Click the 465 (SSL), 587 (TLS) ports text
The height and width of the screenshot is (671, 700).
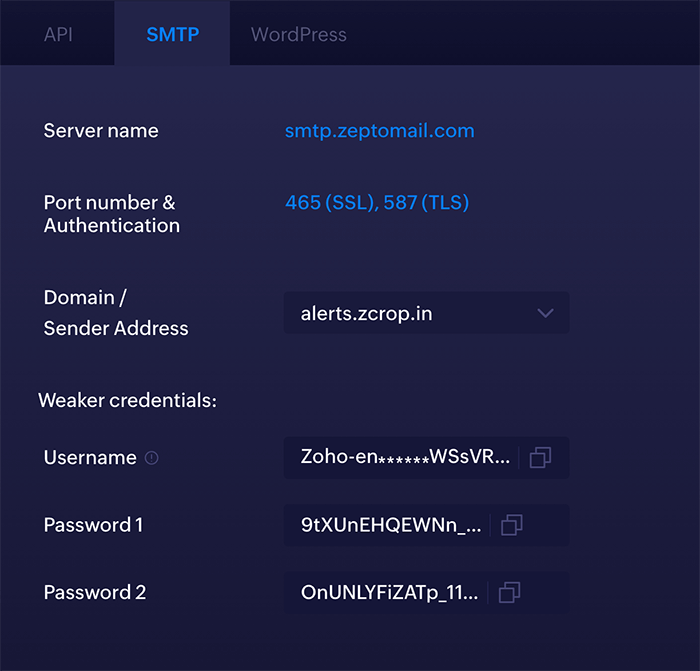point(377,203)
